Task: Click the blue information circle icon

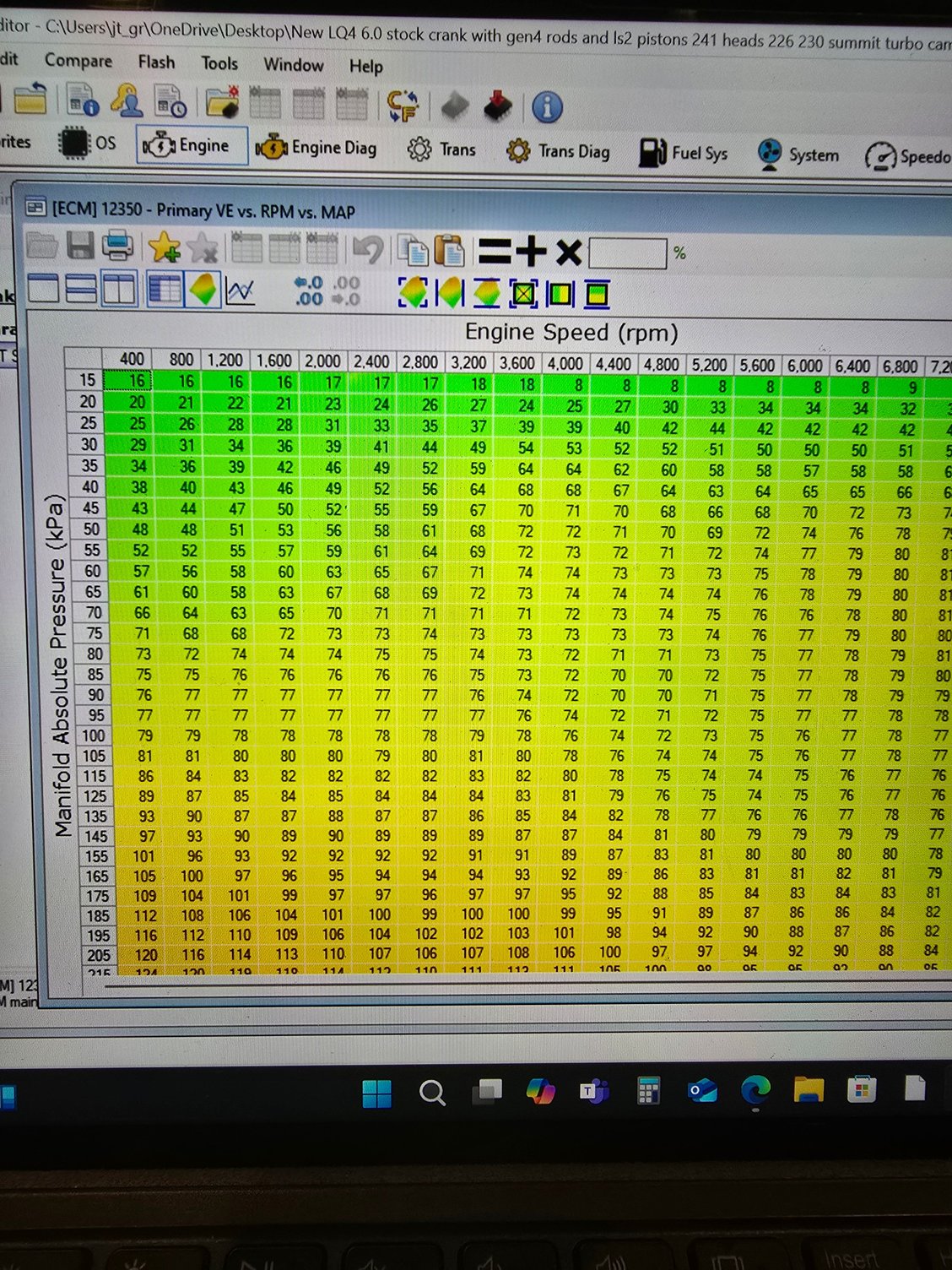Action: 547,107
